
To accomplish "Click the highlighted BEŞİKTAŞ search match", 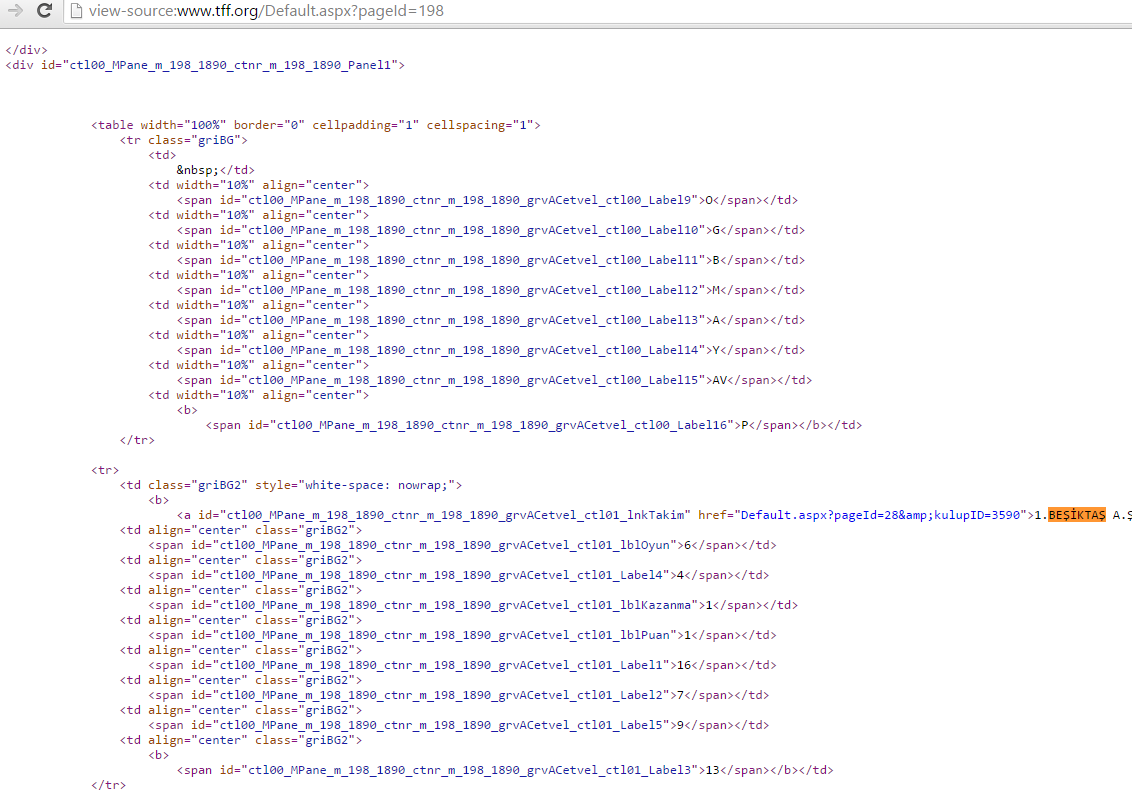I will [1076, 515].
